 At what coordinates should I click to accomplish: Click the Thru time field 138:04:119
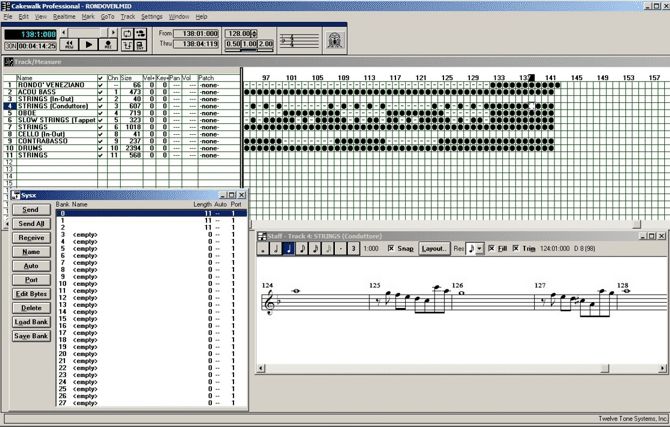[x=196, y=44]
